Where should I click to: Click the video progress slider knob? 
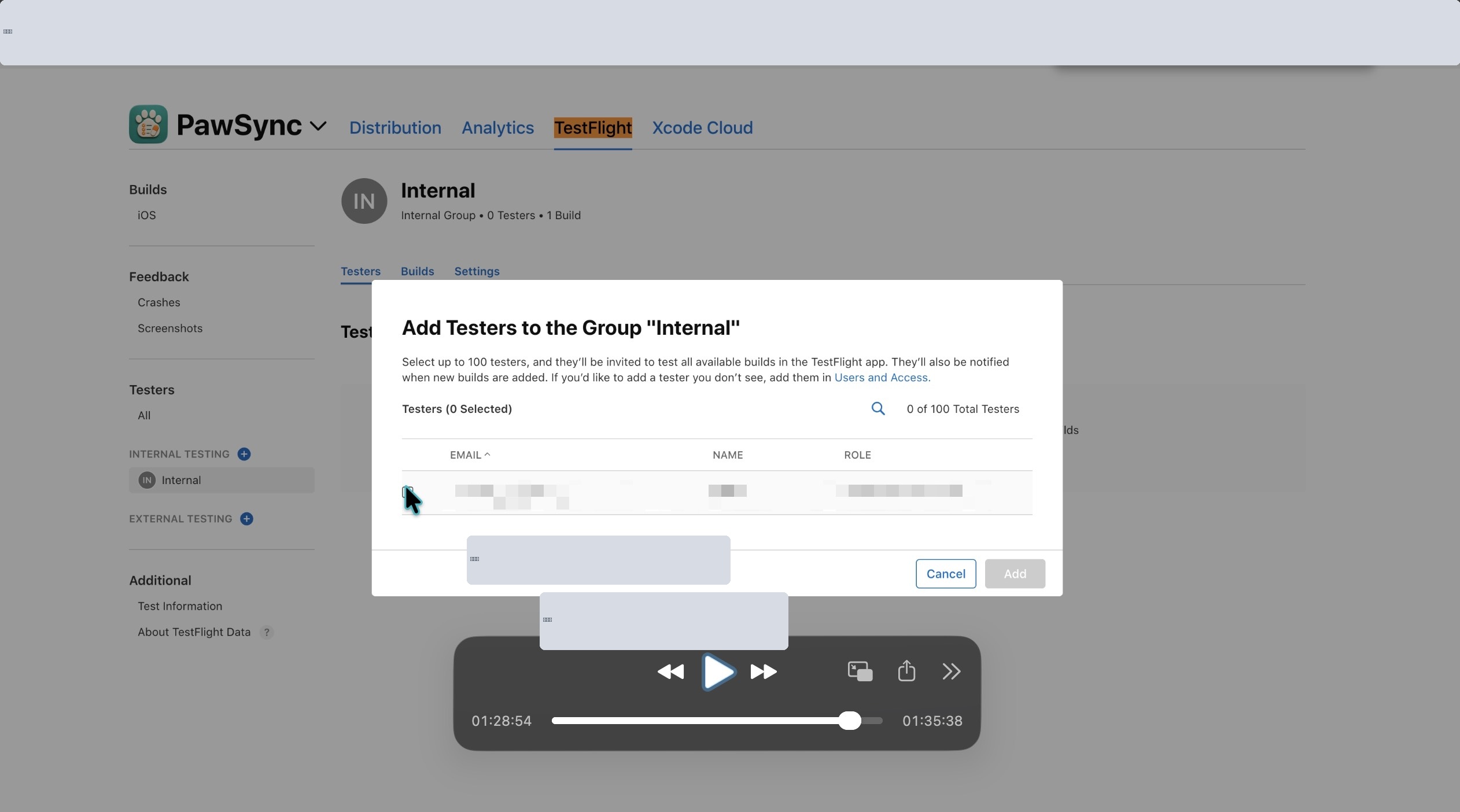849,721
